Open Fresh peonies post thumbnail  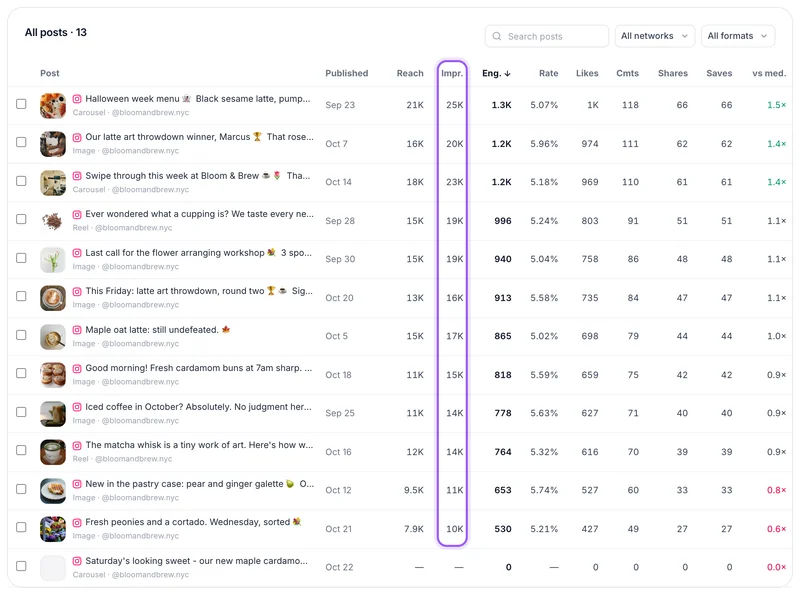(53, 529)
